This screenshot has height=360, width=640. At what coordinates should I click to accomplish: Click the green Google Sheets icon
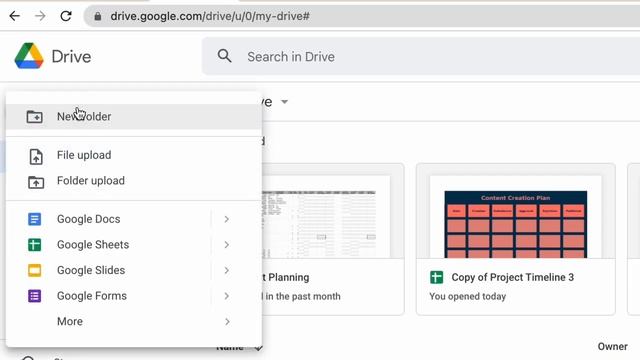pos(35,245)
